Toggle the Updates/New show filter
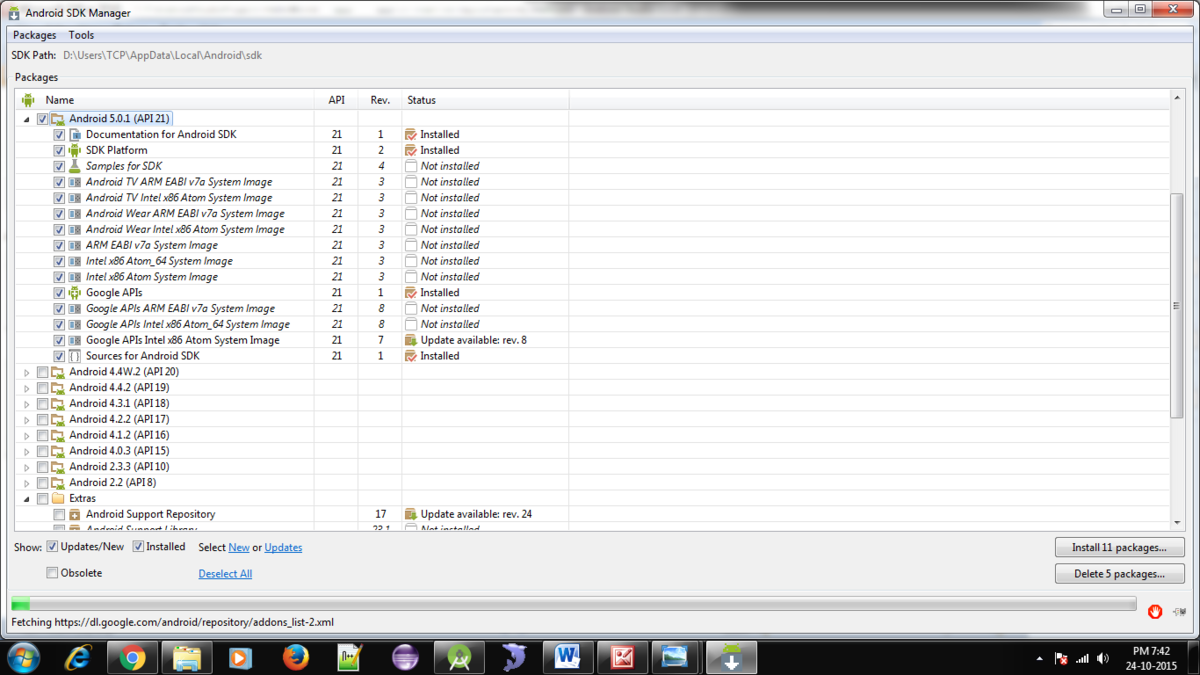The height and width of the screenshot is (675, 1200). pos(53,547)
